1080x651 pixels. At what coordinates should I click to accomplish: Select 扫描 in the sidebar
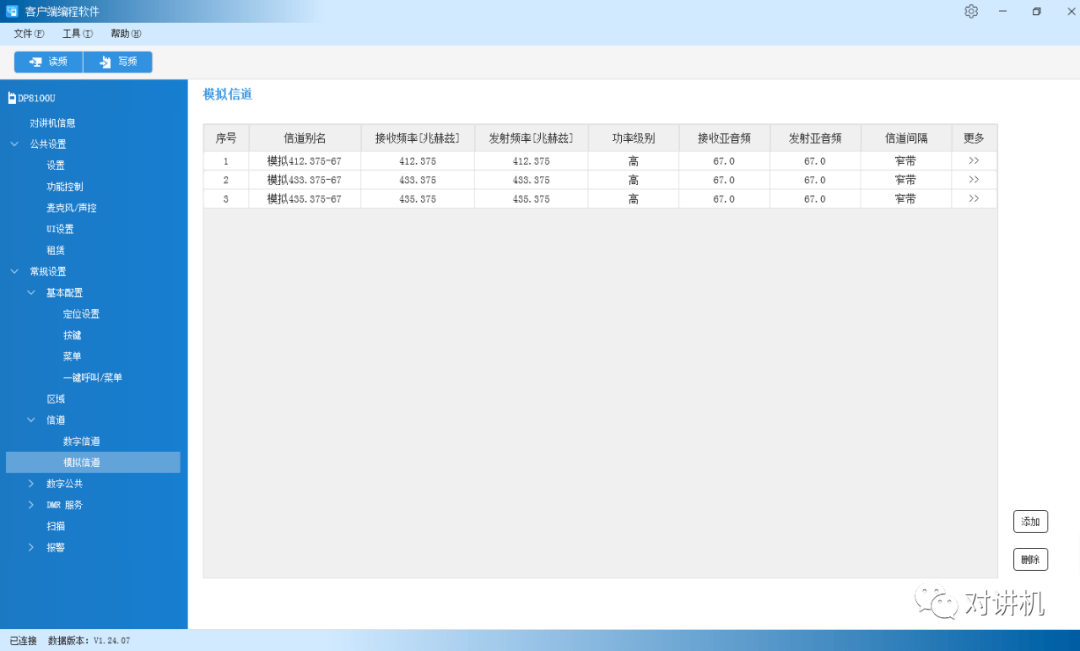pos(56,526)
